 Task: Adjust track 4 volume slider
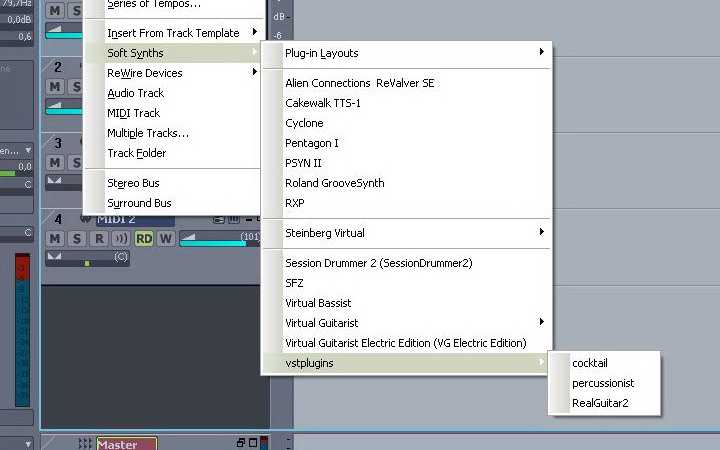[x=215, y=240]
